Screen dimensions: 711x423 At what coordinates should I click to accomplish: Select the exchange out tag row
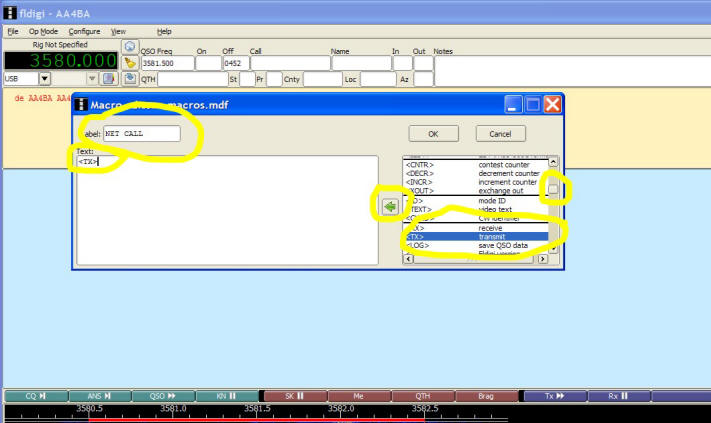476,190
